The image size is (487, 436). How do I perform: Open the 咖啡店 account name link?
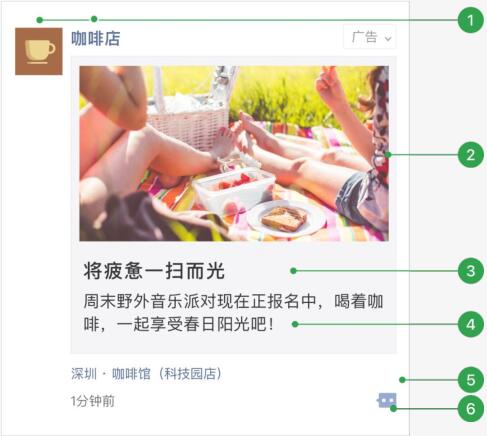click(96, 38)
